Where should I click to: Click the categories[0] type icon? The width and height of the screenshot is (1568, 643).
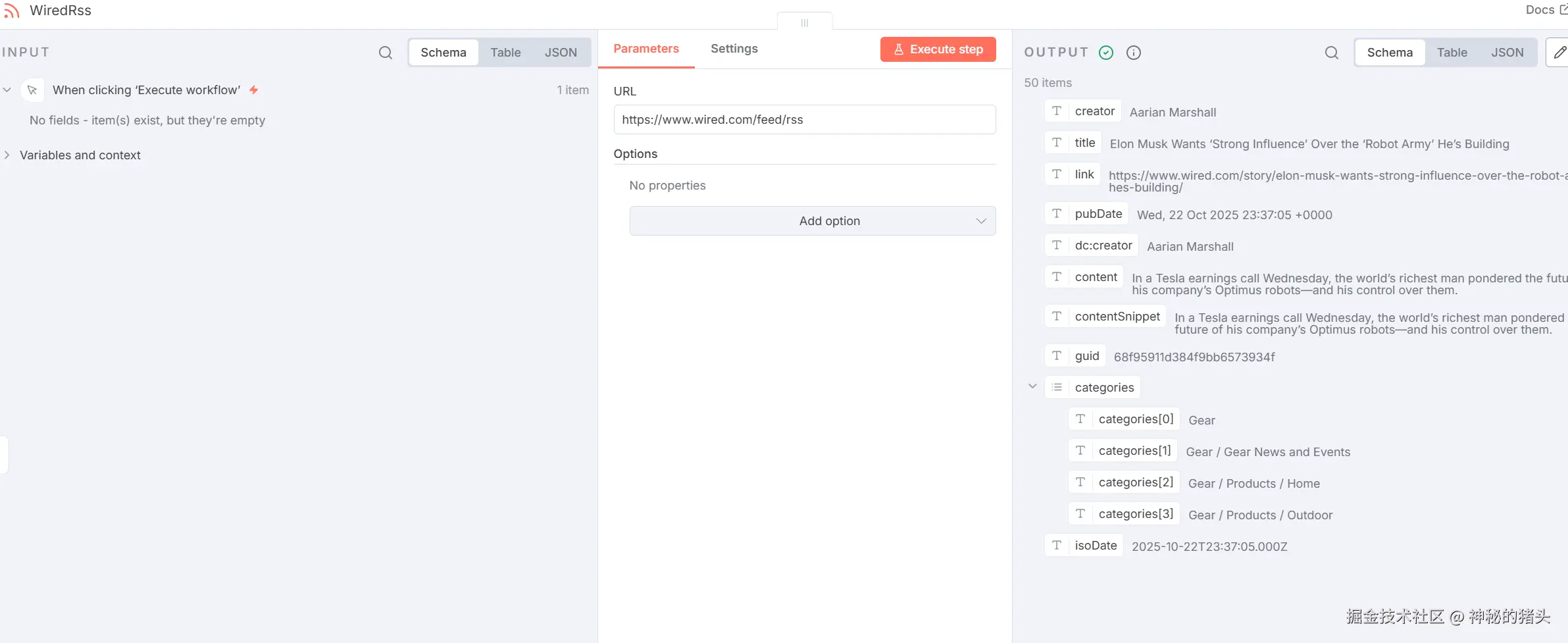tap(1080, 419)
